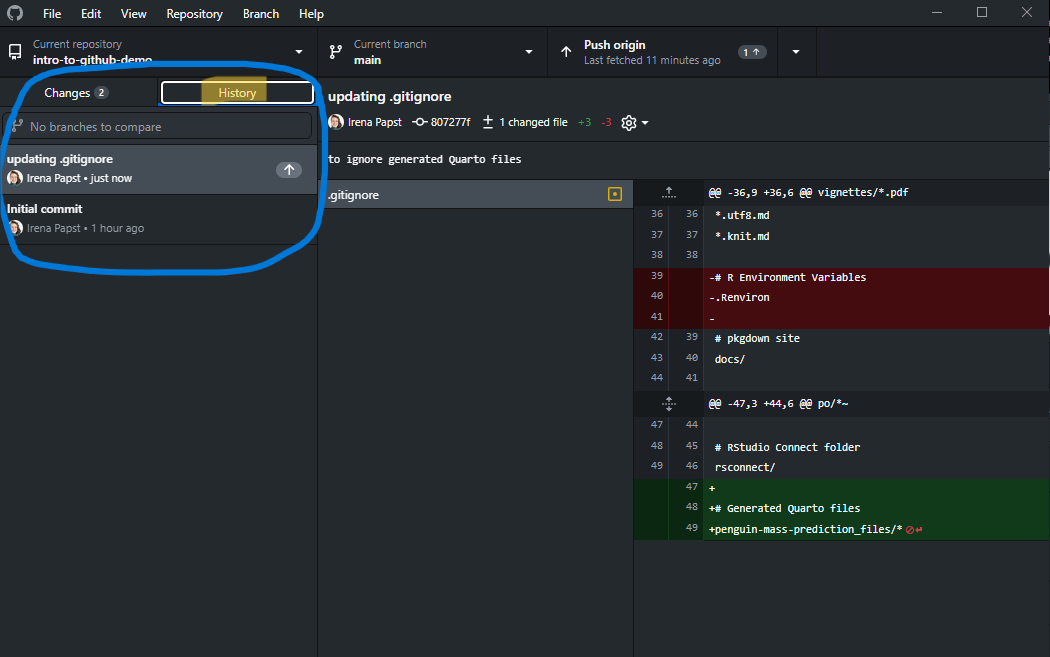Open the Push origin options dropdown arrow
This screenshot has width=1050, height=657.
coord(796,52)
